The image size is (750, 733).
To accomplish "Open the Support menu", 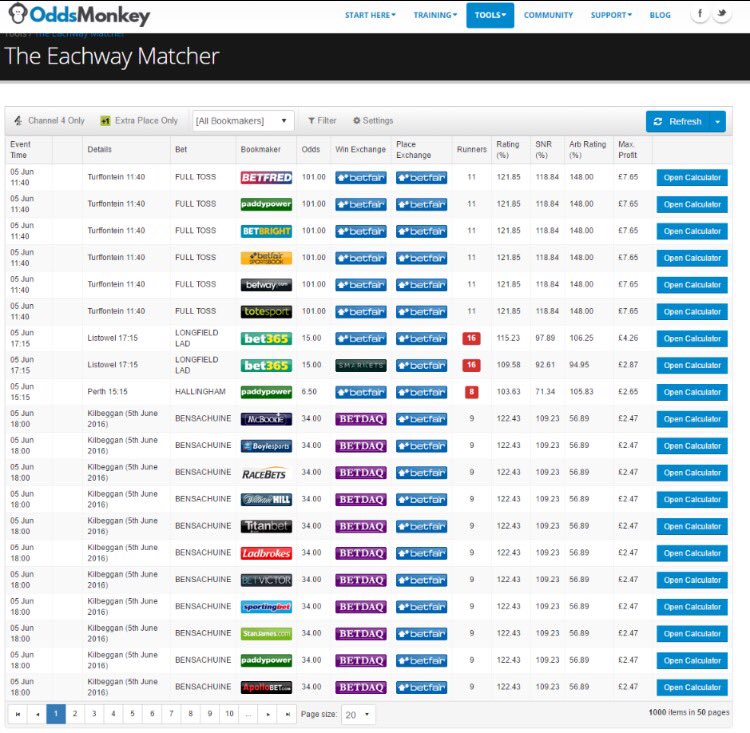I will (x=611, y=15).
